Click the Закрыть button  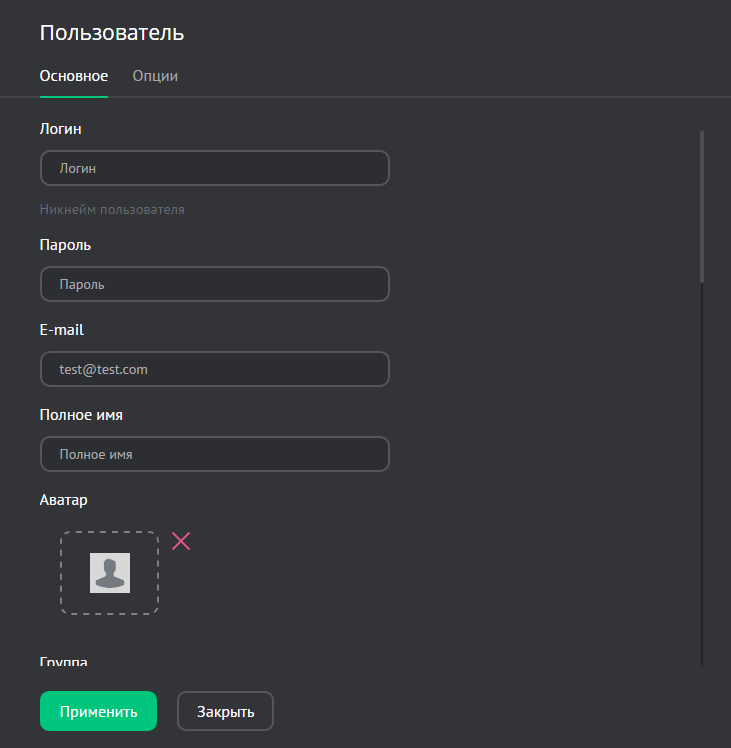click(225, 712)
